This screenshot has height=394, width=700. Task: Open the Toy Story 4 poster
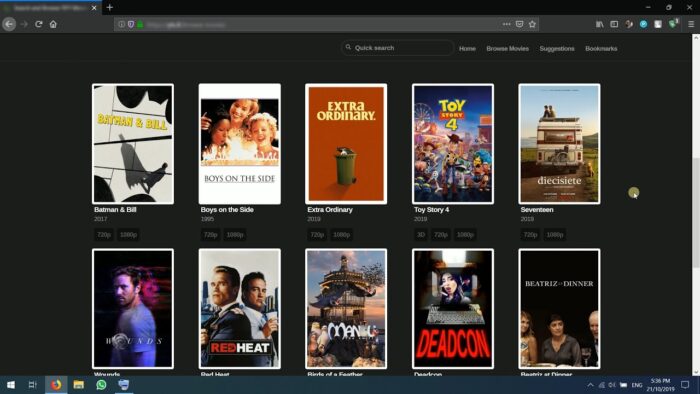[453, 144]
